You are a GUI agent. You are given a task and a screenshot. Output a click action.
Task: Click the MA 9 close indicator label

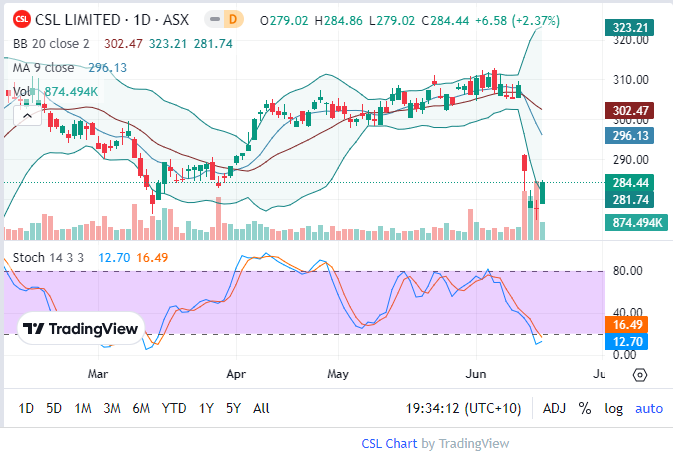[x=43, y=67]
